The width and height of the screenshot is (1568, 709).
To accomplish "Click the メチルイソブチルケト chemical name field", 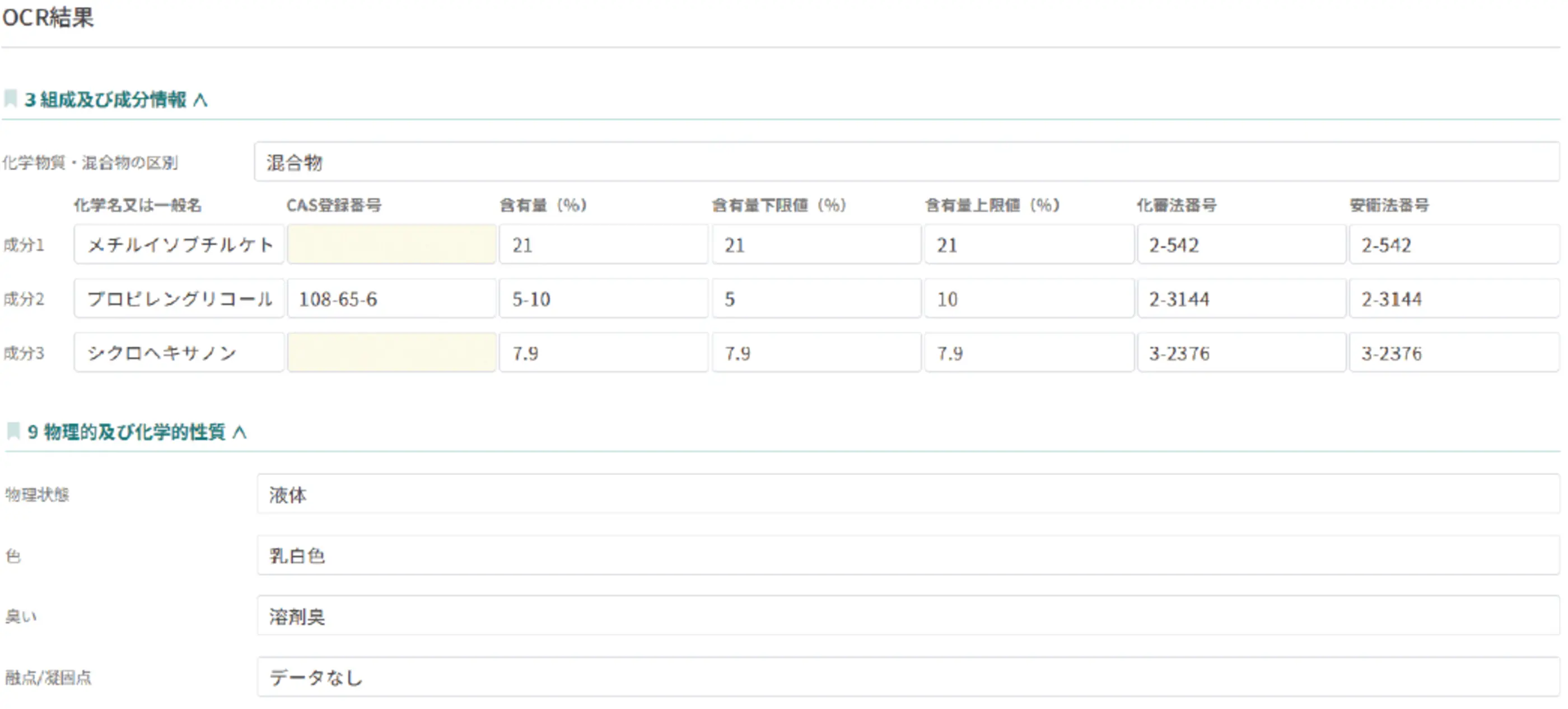I will (x=179, y=245).
